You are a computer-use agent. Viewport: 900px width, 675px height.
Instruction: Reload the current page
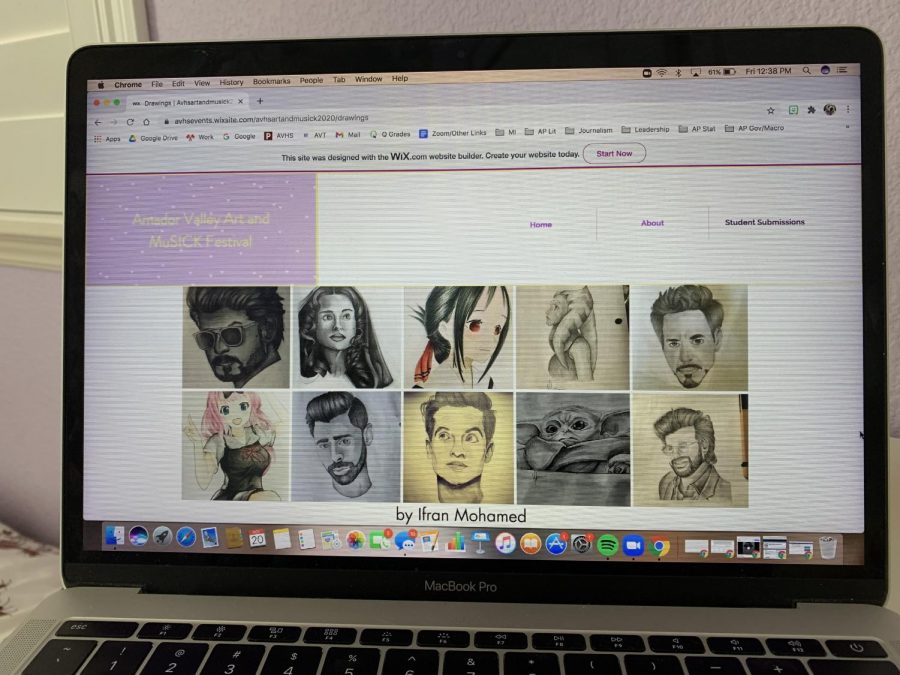[x=130, y=122]
